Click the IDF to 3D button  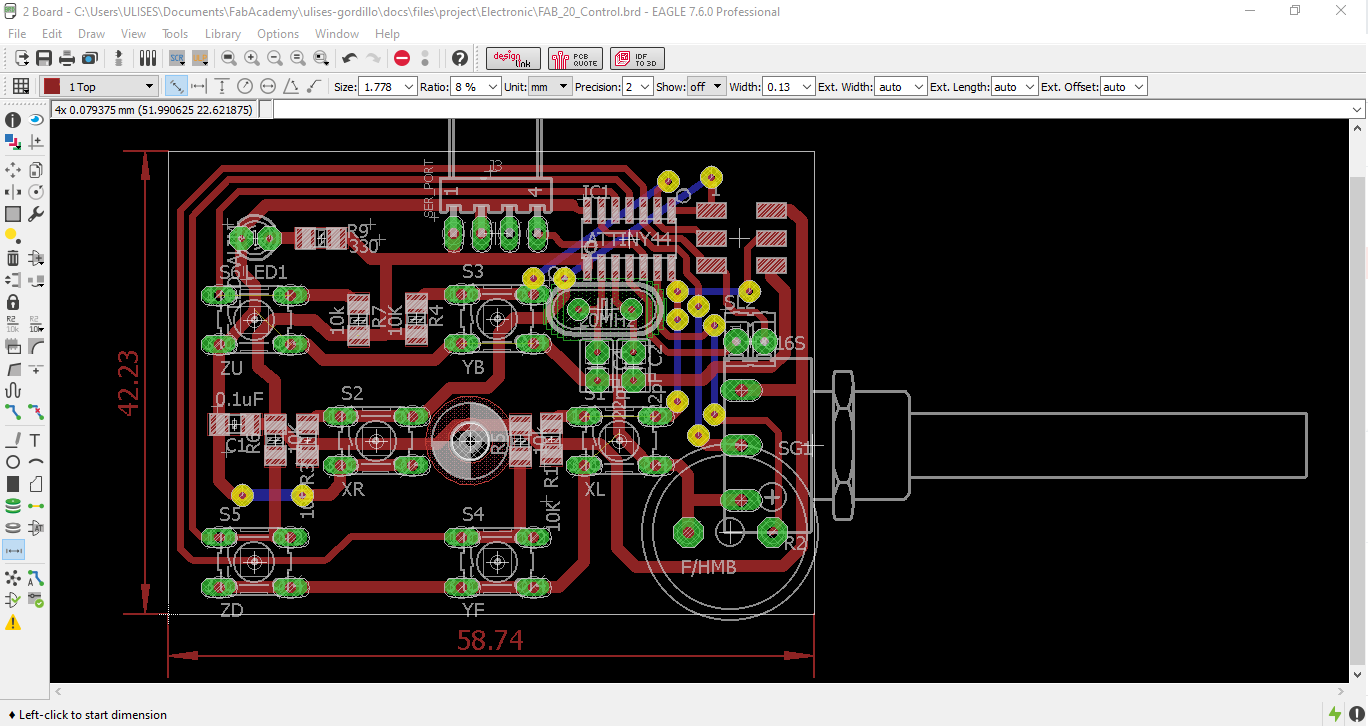[x=637, y=59]
